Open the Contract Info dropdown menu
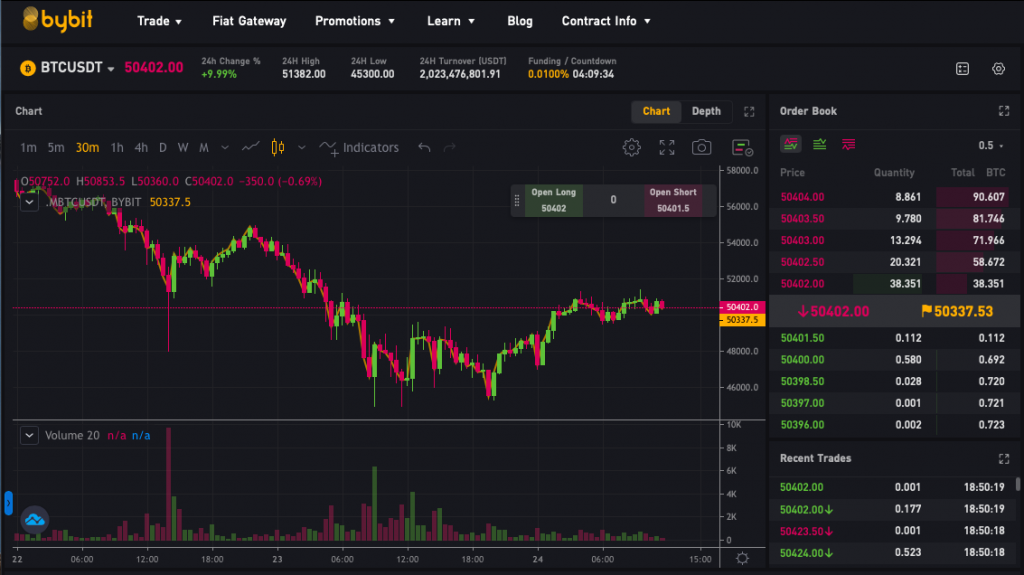 606,21
